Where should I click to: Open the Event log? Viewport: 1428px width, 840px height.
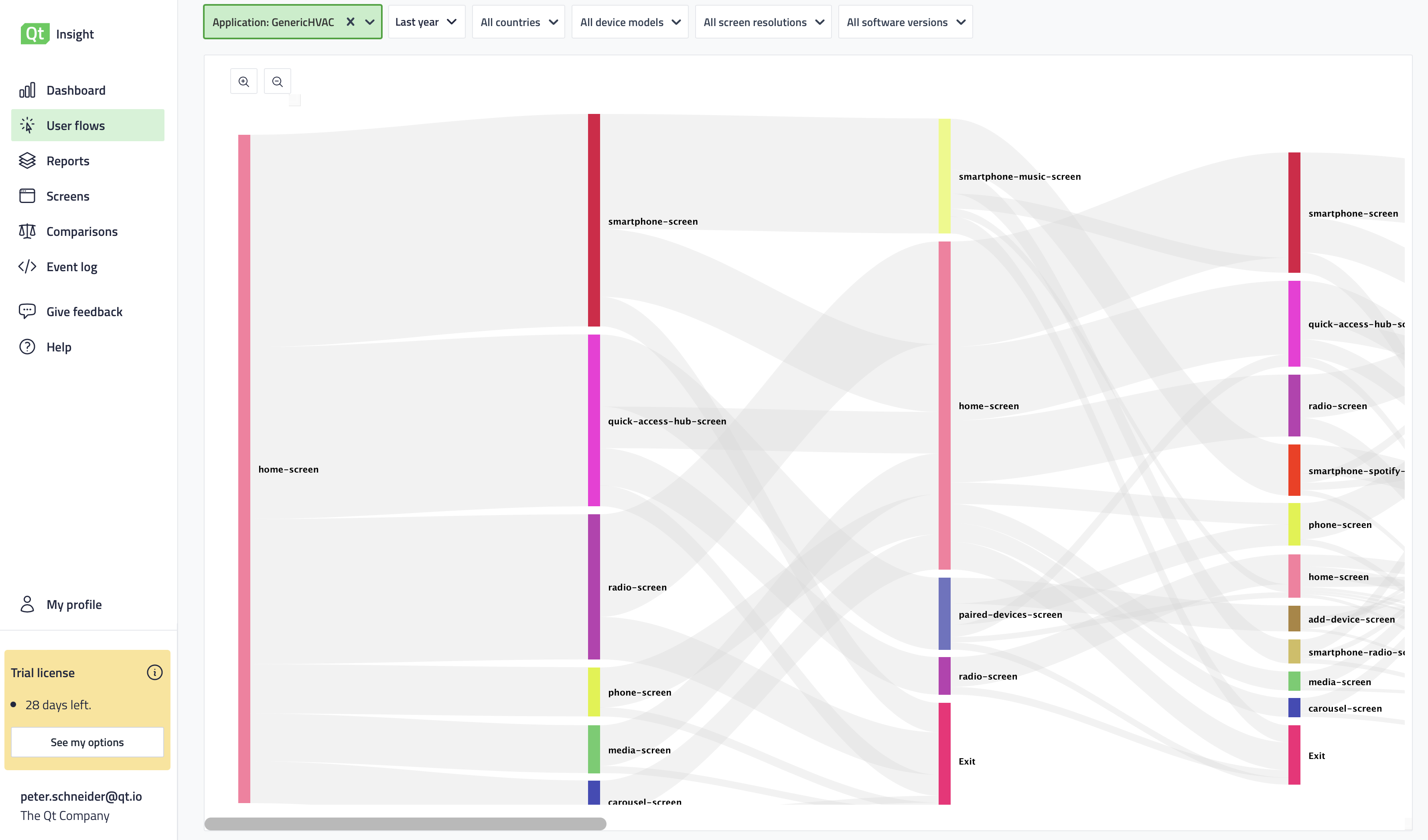(71, 267)
